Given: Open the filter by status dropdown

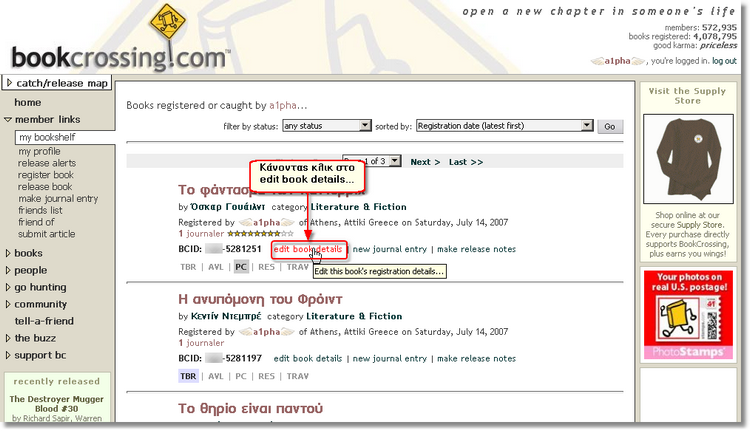Looking at the screenshot, I should coord(326,126).
